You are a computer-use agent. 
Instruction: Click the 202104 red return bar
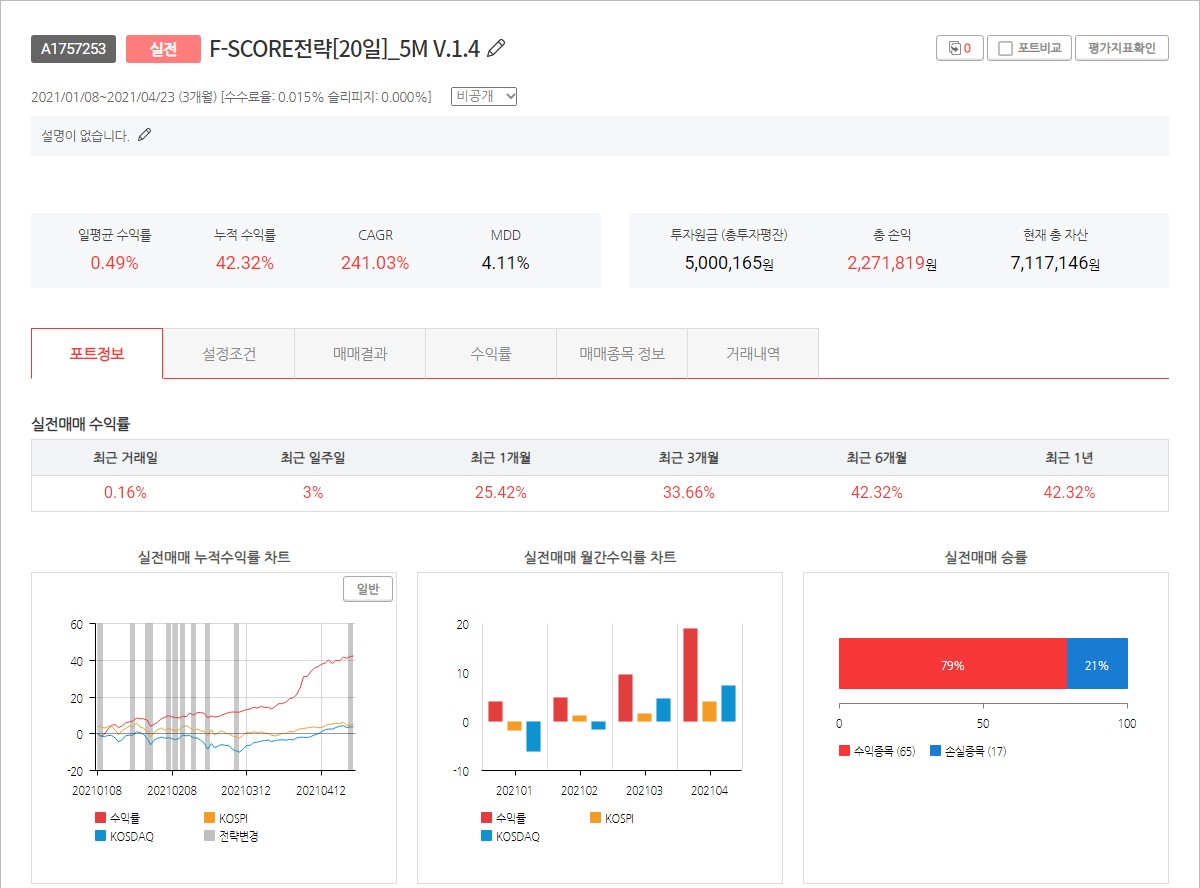click(690, 675)
